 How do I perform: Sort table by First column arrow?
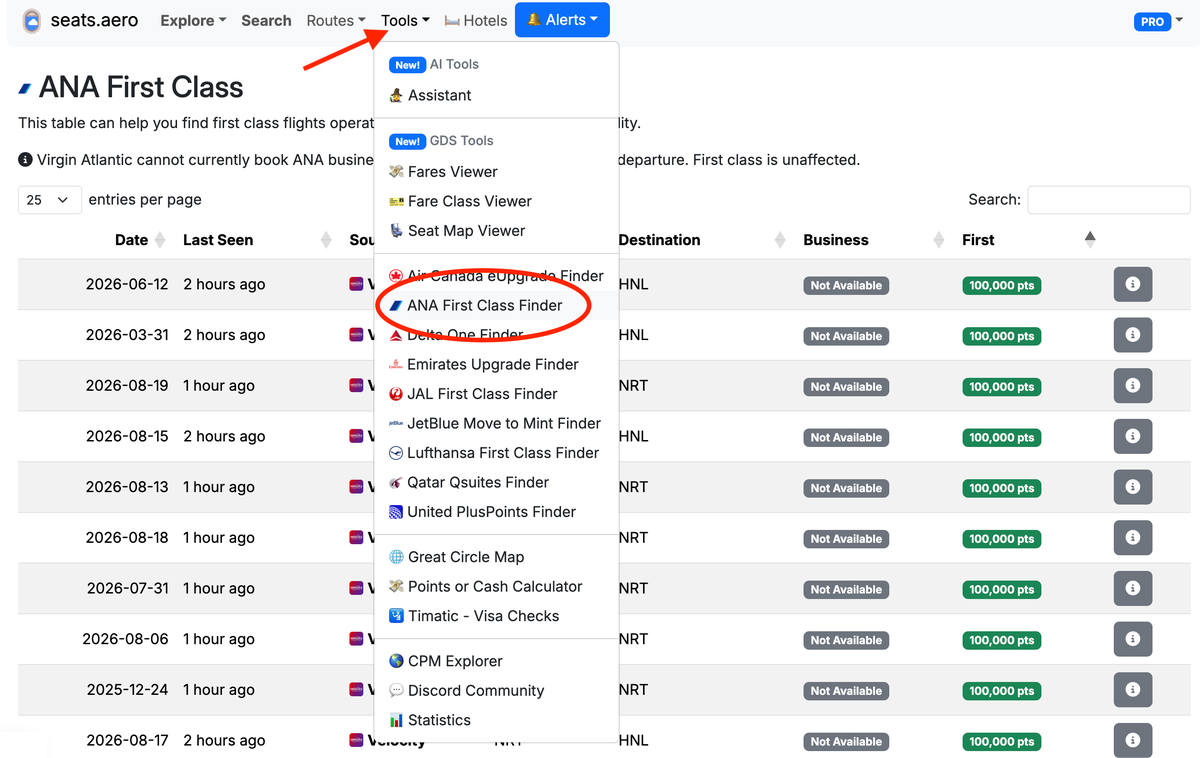tap(1090, 239)
